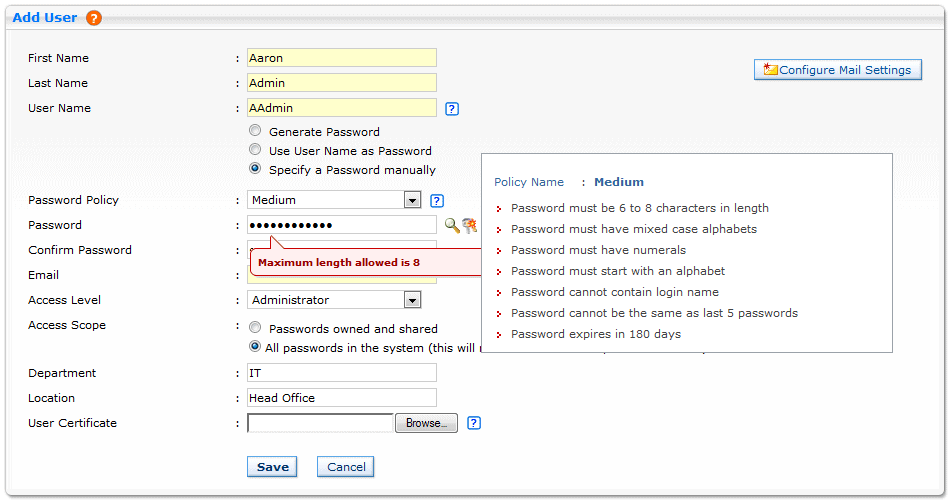Choose Specify a Password manually option

coord(255,168)
